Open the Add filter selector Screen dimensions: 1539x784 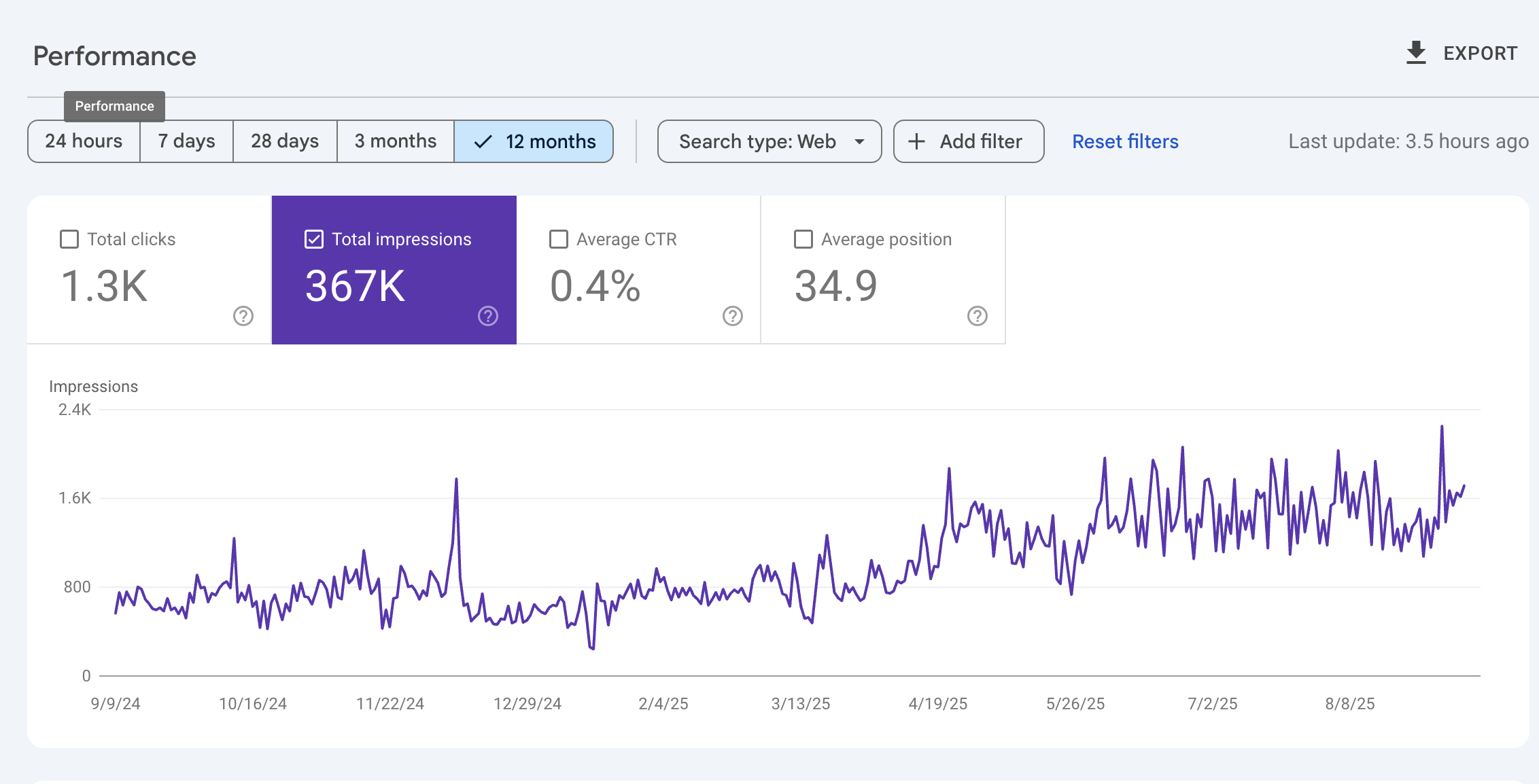click(968, 141)
